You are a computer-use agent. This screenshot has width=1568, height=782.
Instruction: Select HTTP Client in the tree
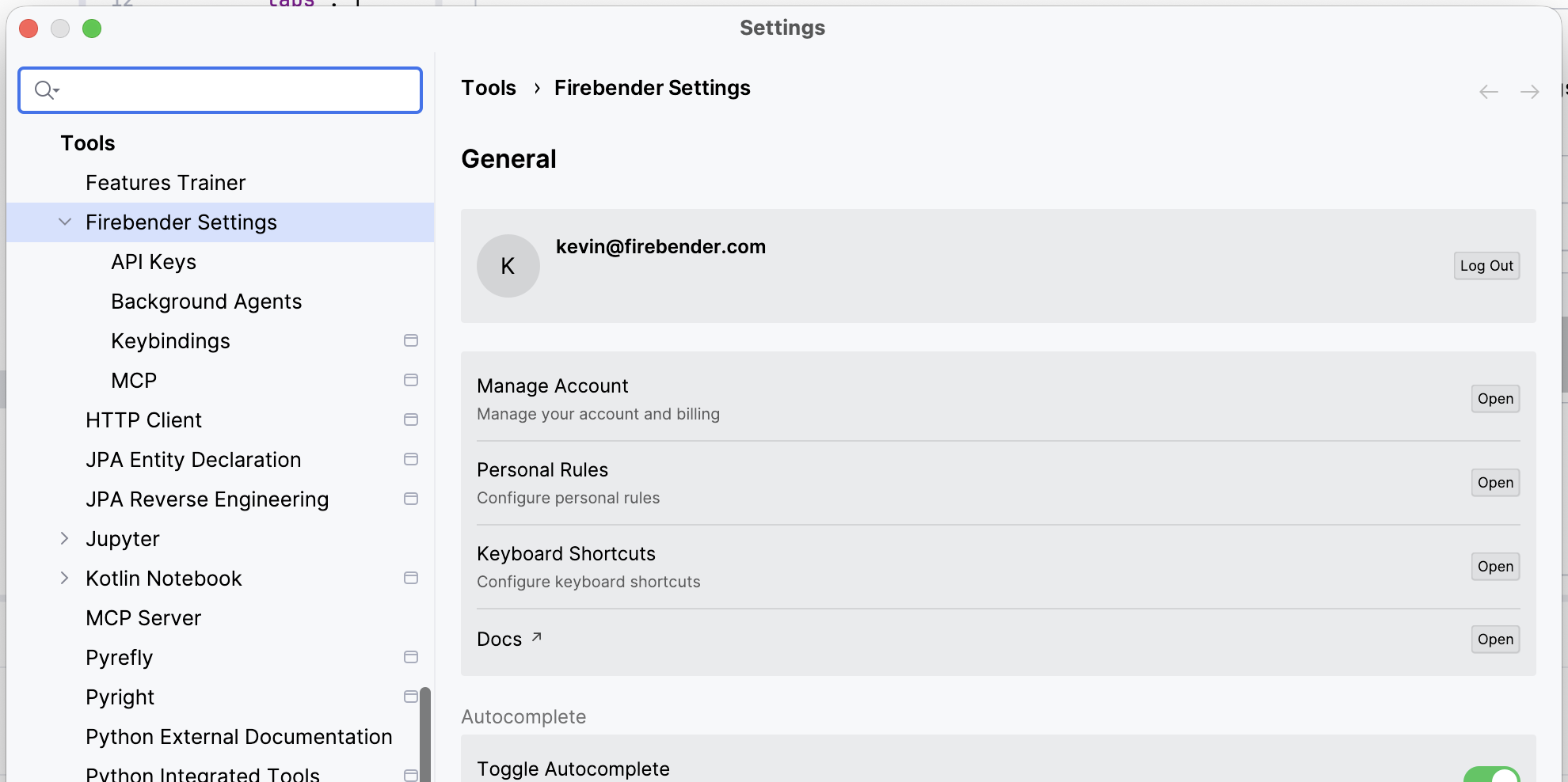point(143,420)
